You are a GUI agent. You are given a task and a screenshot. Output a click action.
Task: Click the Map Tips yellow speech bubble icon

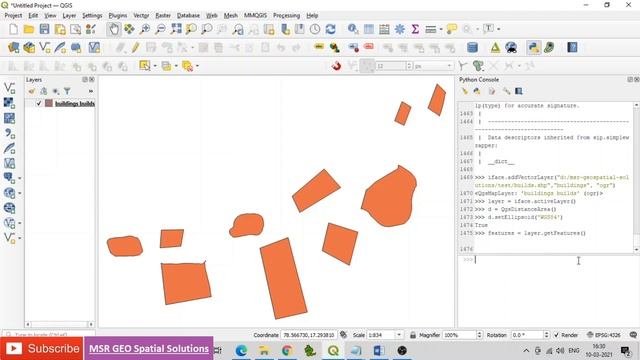point(452,29)
